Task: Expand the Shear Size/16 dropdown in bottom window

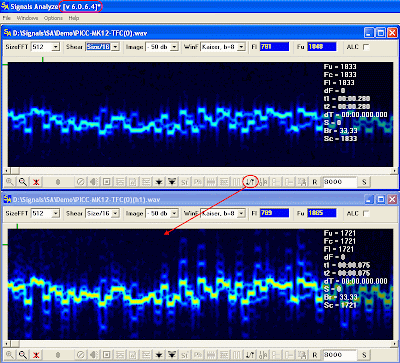Action: click(115, 213)
